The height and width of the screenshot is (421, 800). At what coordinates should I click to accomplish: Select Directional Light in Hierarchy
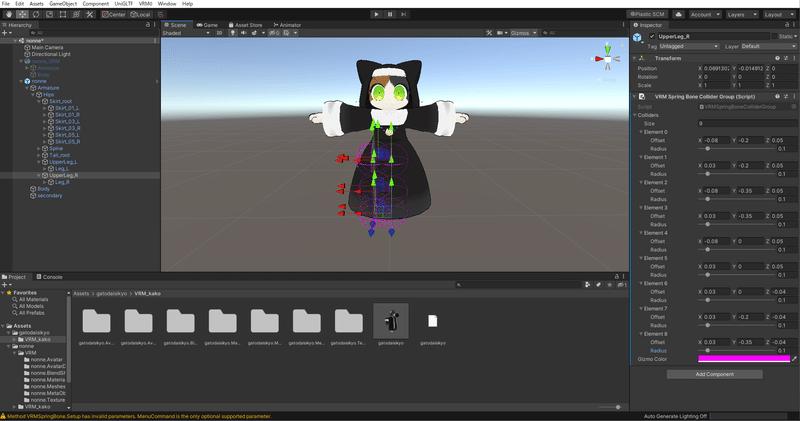click(51, 54)
